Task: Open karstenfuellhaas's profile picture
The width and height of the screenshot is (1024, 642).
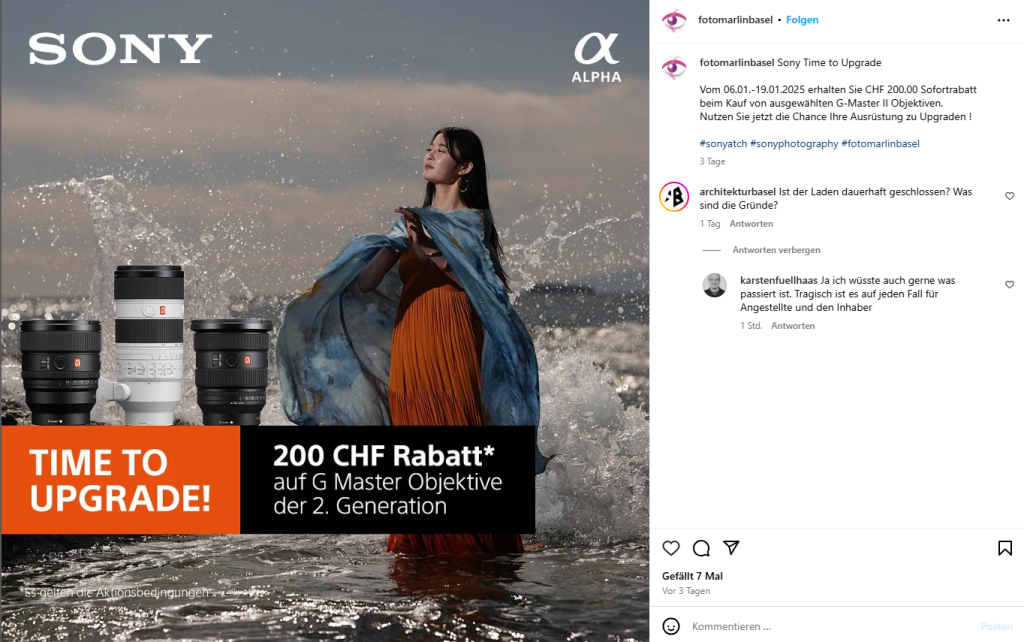Action: [714, 285]
